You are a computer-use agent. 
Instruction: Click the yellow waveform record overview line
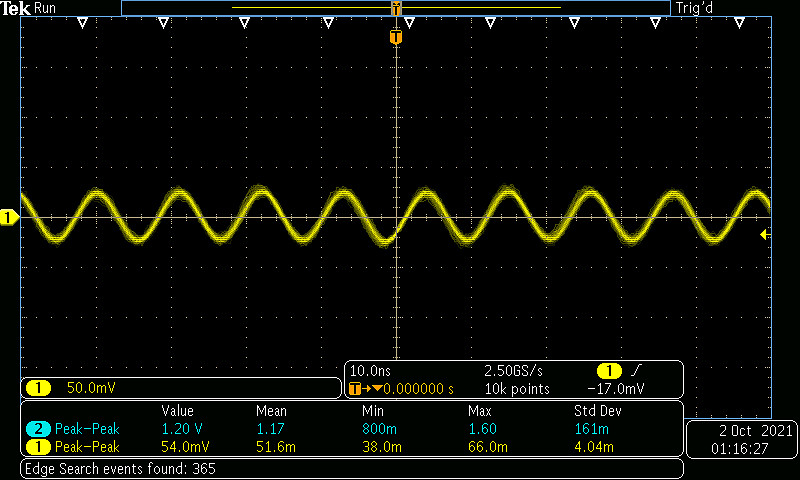(x=396, y=8)
